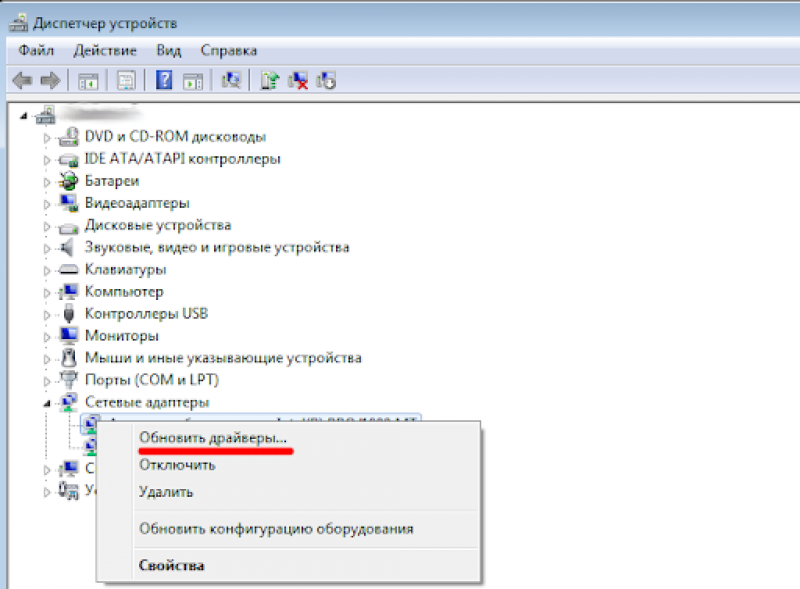
Task: Click the Back arrow toolbar button
Action: tap(22, 81)
